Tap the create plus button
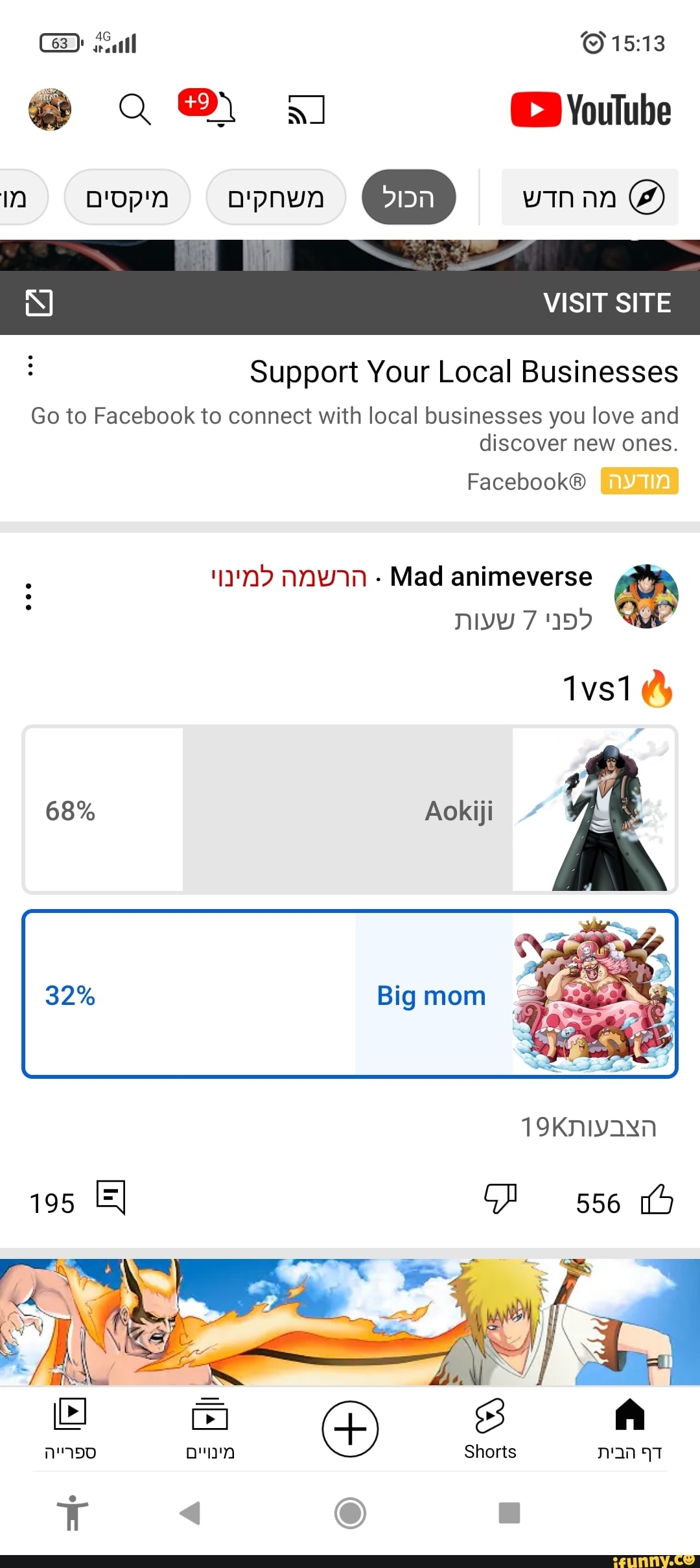 pos(350,1429)
